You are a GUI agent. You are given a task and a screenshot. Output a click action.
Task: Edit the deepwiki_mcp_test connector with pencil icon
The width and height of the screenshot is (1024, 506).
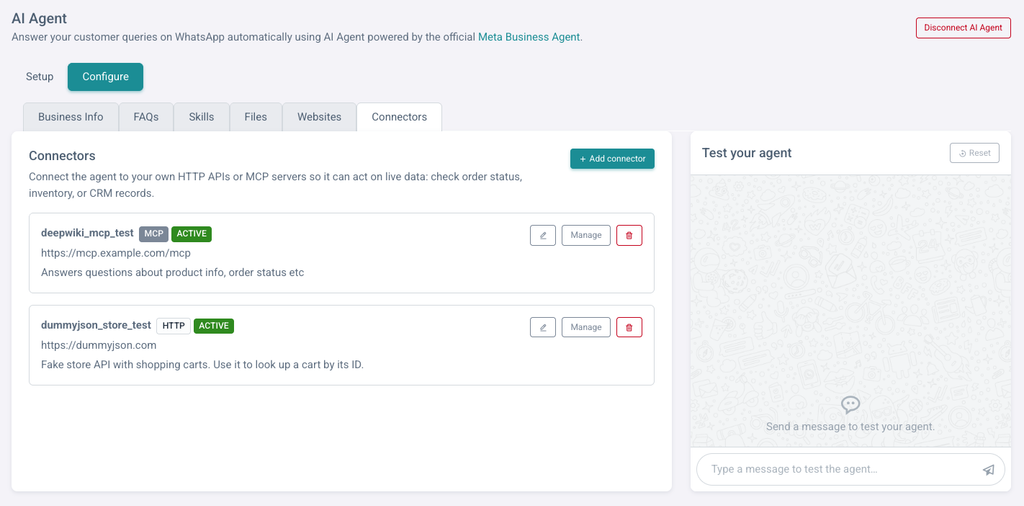543,235
